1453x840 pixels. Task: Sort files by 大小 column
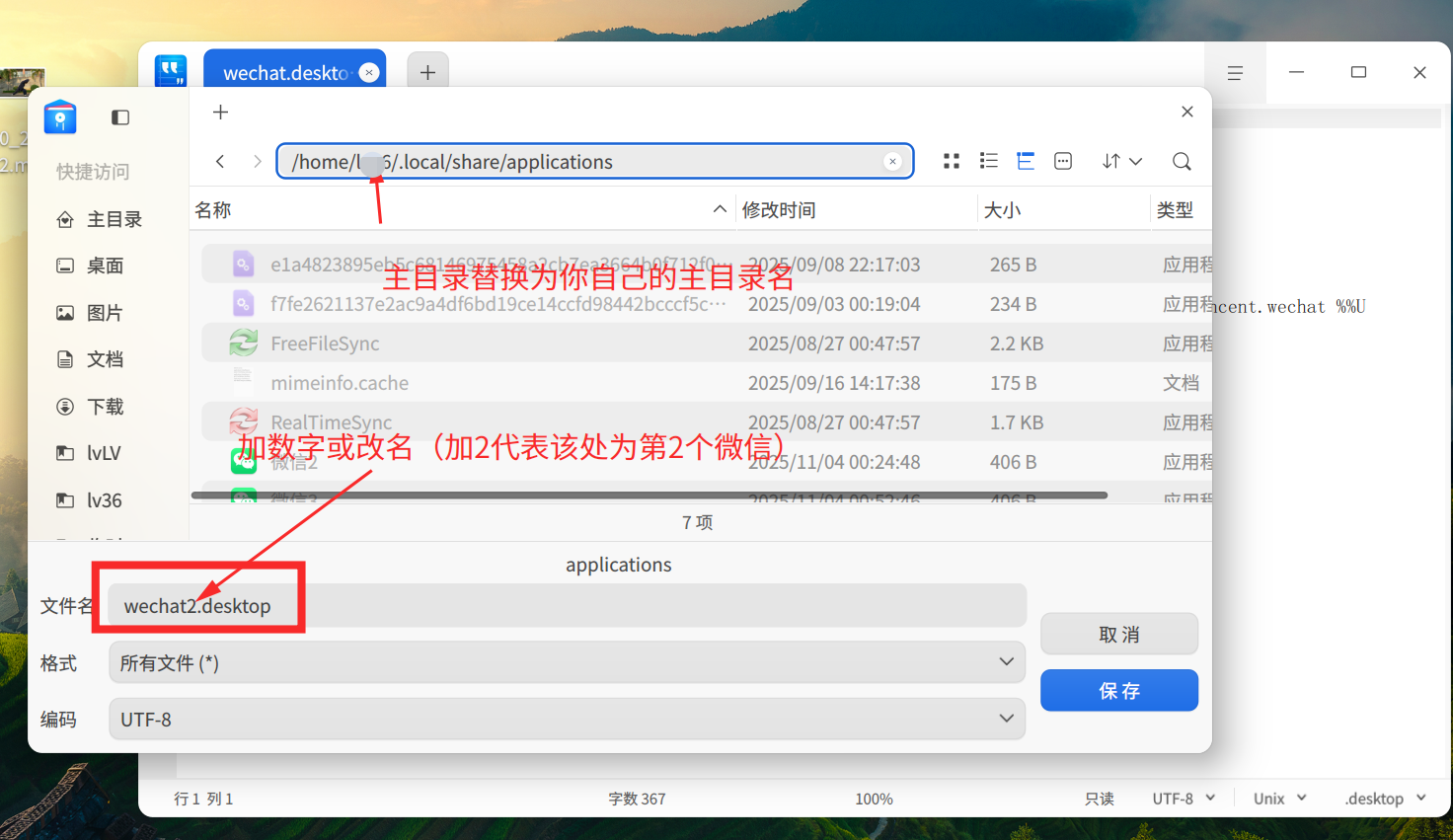click(1064, 209)
